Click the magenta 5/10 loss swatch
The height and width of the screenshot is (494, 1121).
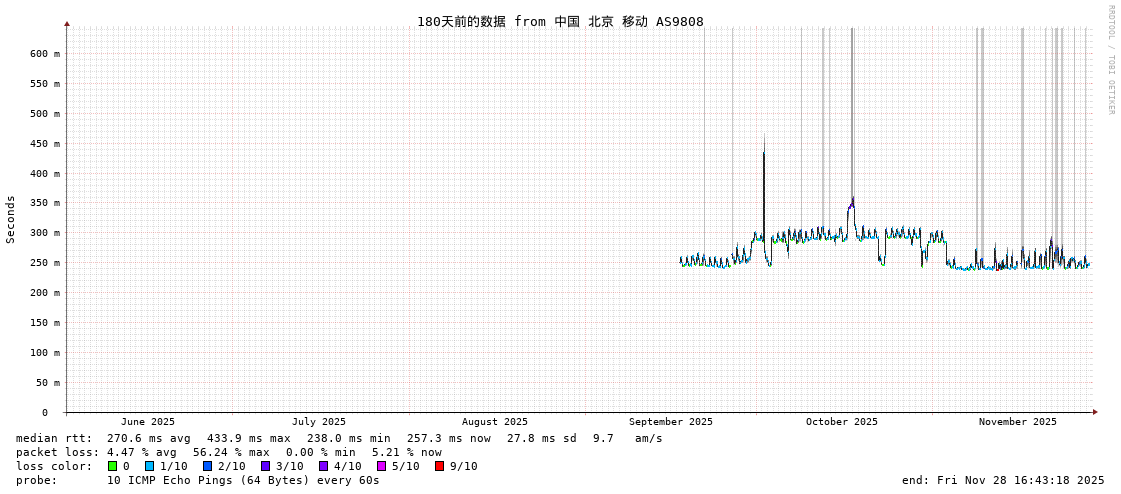[x=381, y=466]
